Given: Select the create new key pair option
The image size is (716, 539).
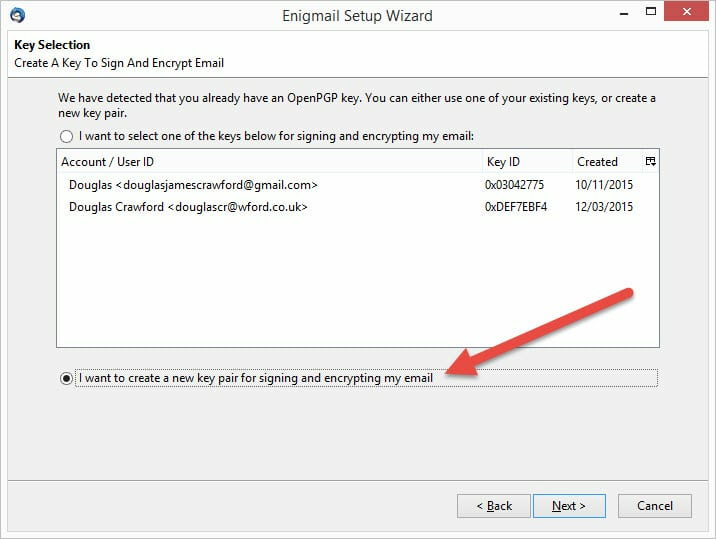Looking at the screenshot, I should tap(66, 378).
